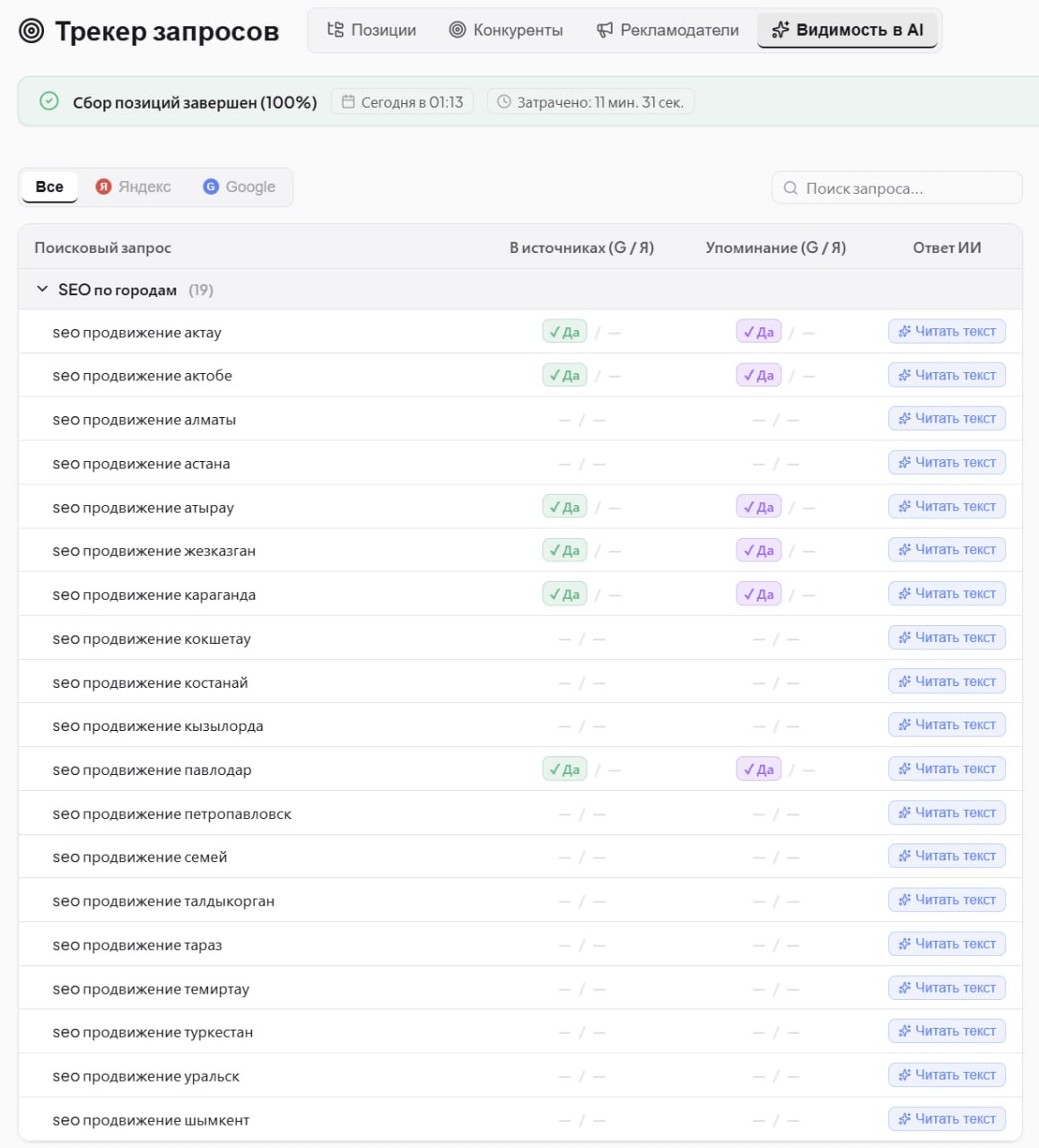Image resolution: width=1039 pixels, height=1148 pixels.
Task: Click Читать текст in the жезказган row
Action: coord(947,549)
